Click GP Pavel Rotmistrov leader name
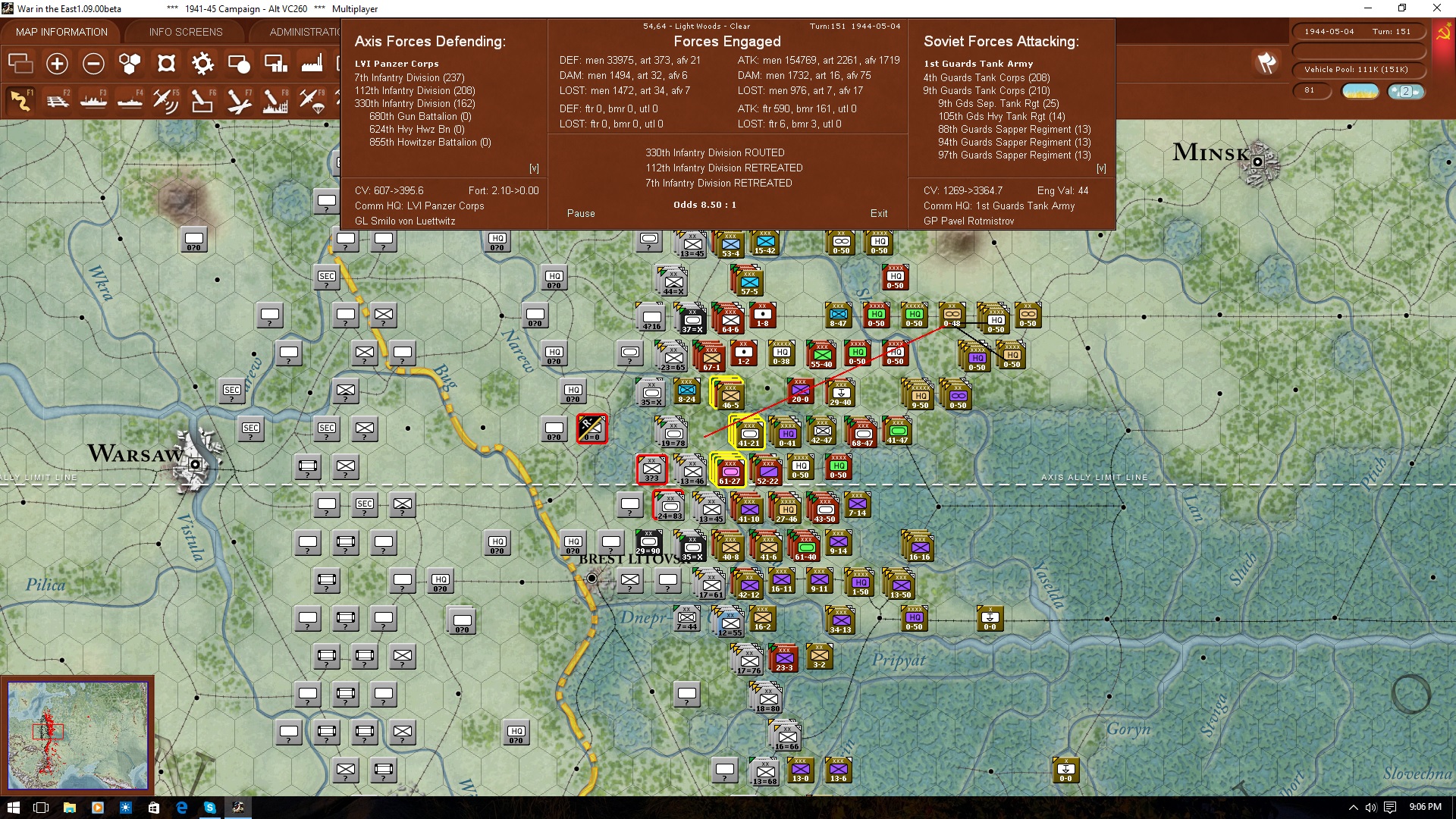This screenshot has width=1456, height=819. pyautogui.click(x=968, y=221)
